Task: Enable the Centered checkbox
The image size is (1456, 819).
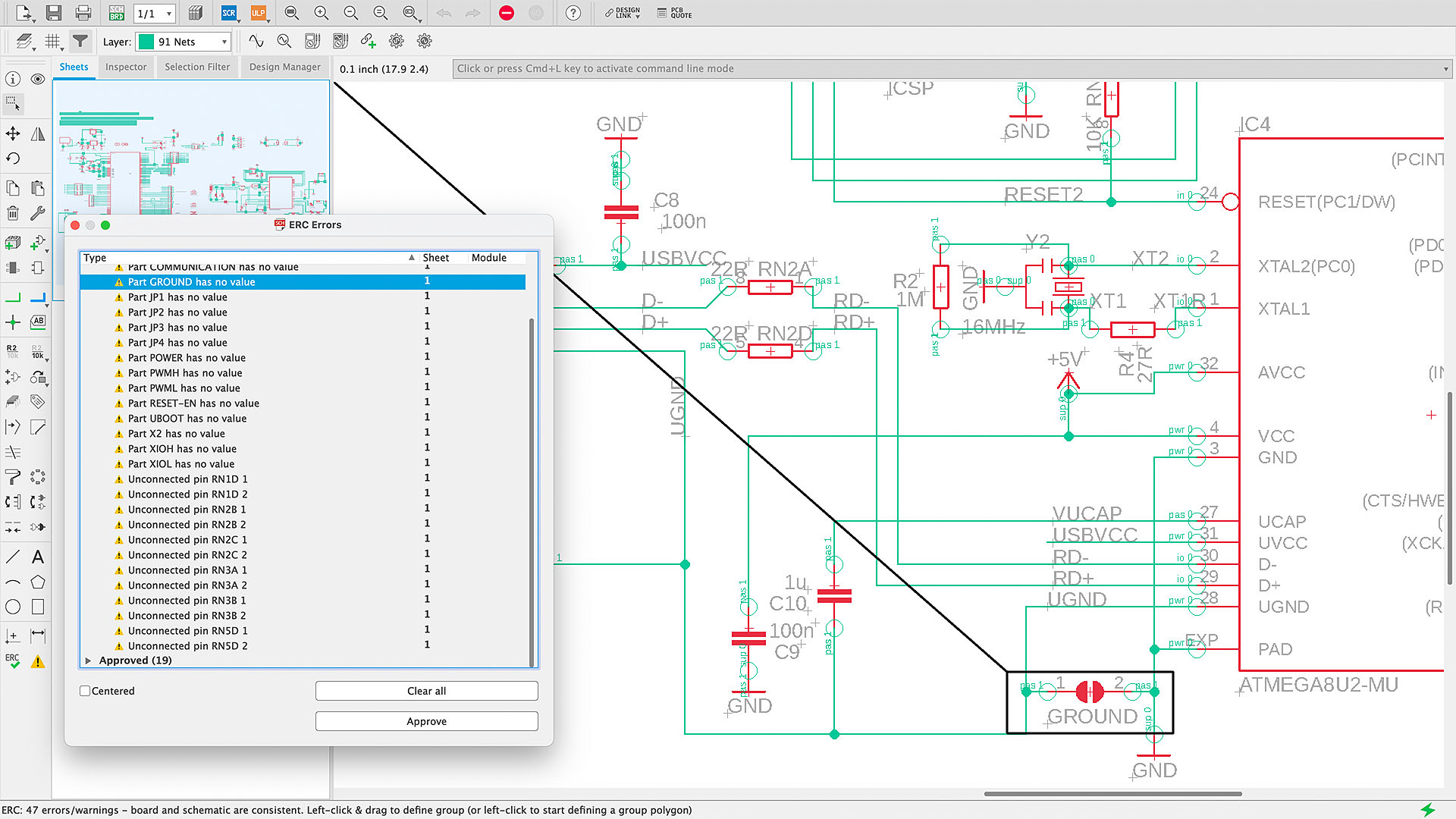Action: (x=85, y=691)
